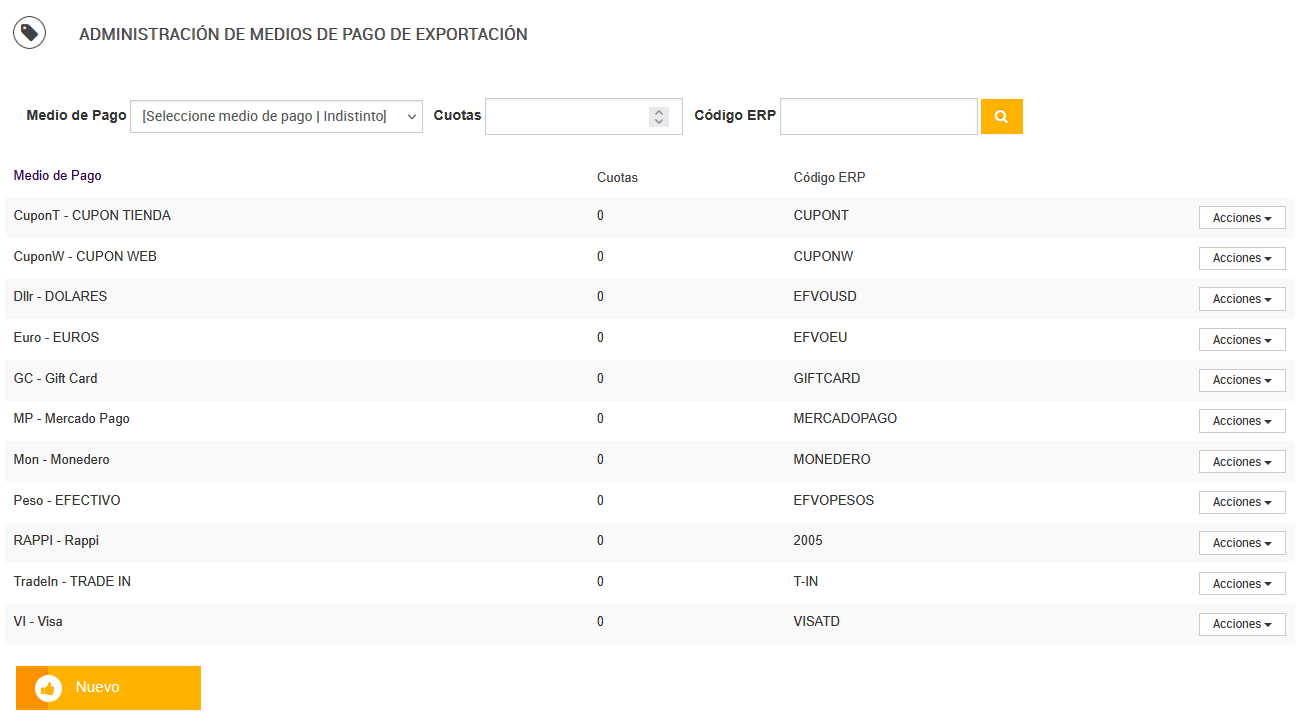This screenshot has width=1298, height=725.
Task: Click the Cuotas spinner arrows
Action: coord(658,116)
